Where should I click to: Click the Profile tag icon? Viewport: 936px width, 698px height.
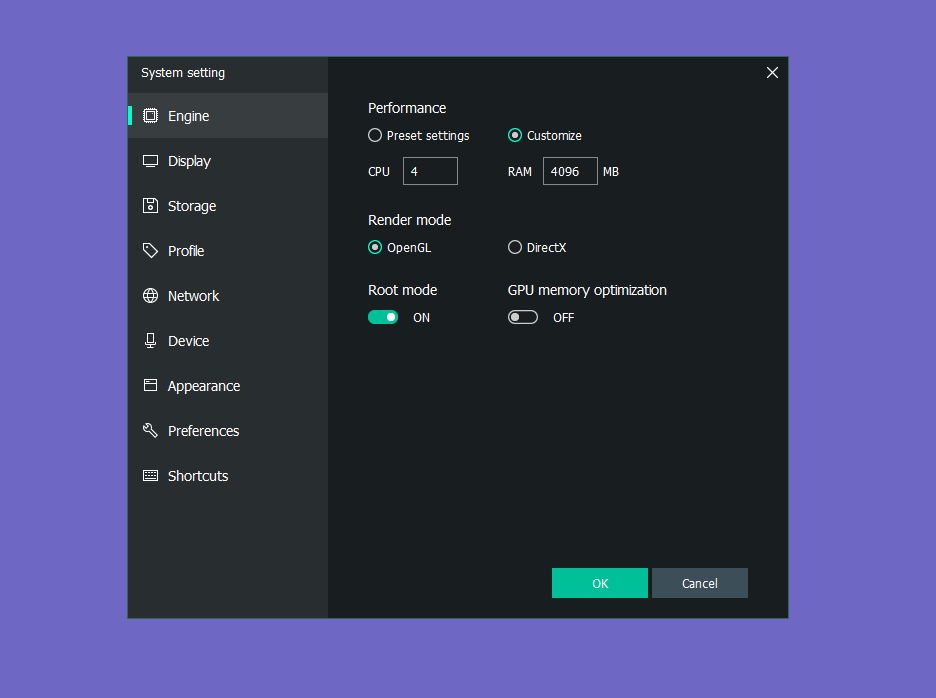(x=150, y=250)
